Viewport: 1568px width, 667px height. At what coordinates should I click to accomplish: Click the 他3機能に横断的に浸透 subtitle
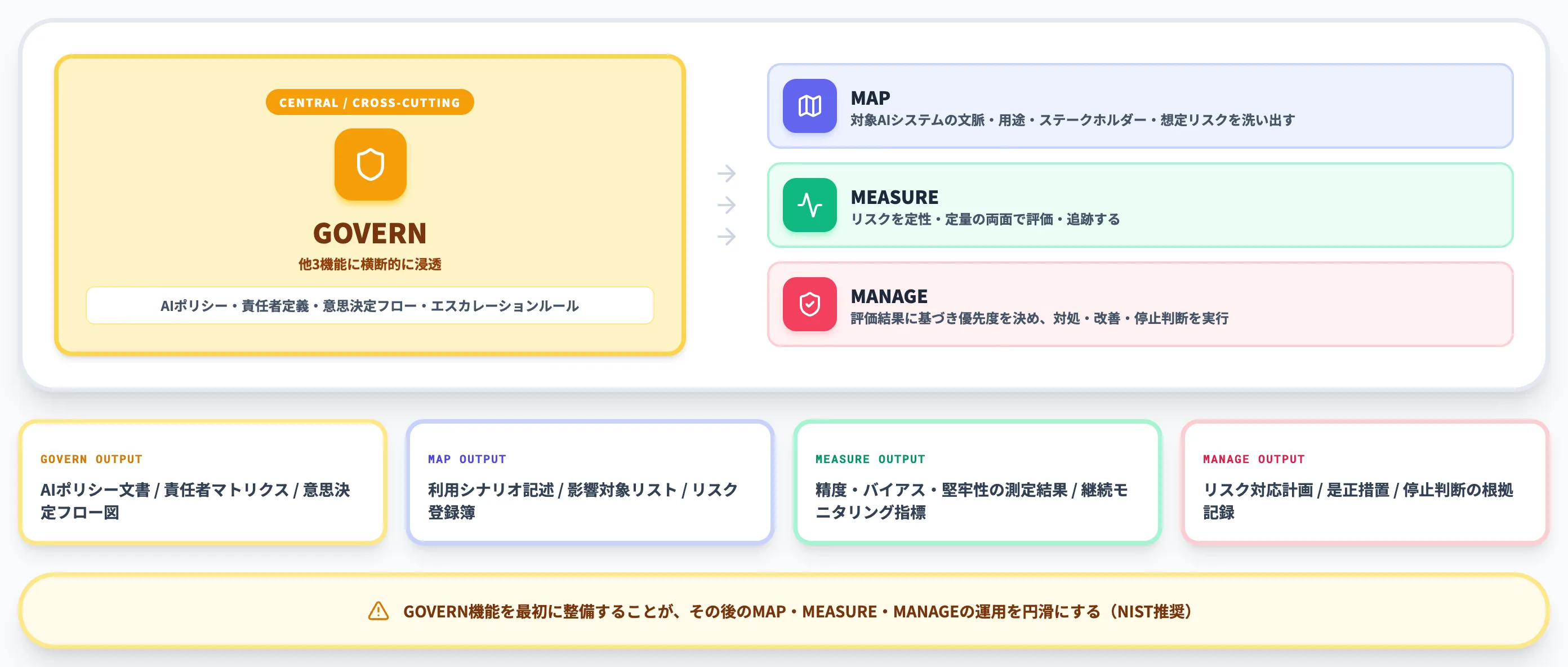coord(370,264)
